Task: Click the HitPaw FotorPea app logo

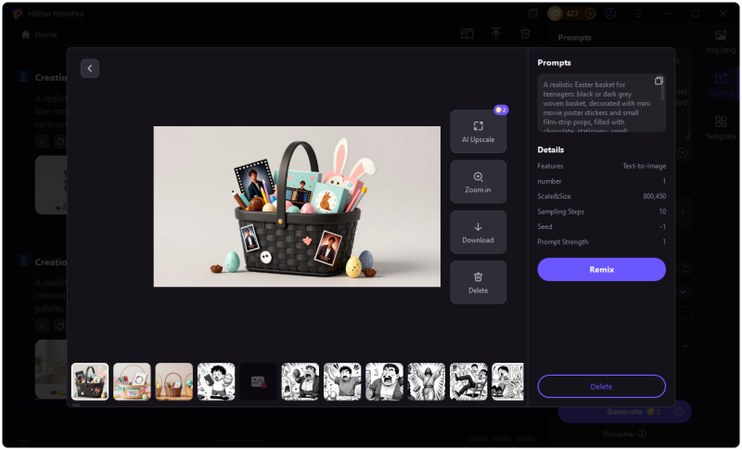Action: tap(18, 14)
